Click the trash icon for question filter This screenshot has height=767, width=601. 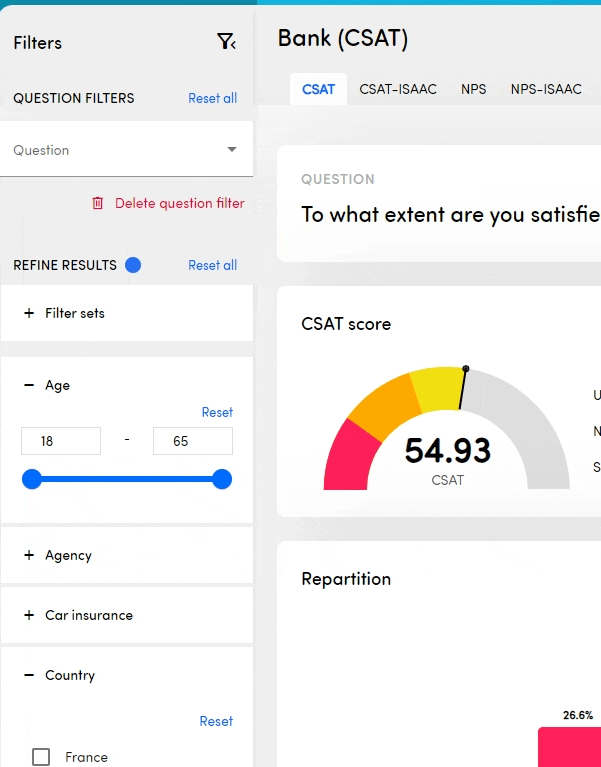[x=98, y=203]
